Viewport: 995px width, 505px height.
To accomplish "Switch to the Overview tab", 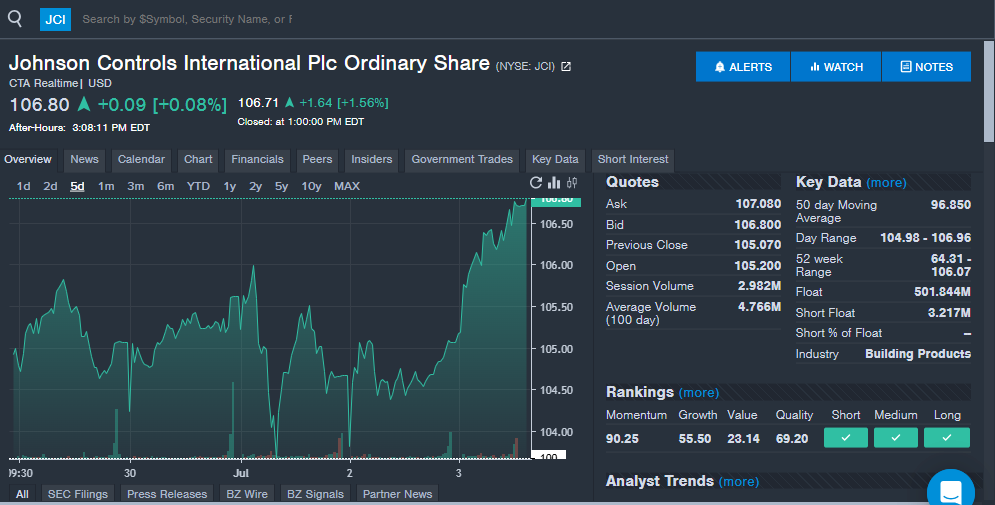I will click(x=28, y=160).
